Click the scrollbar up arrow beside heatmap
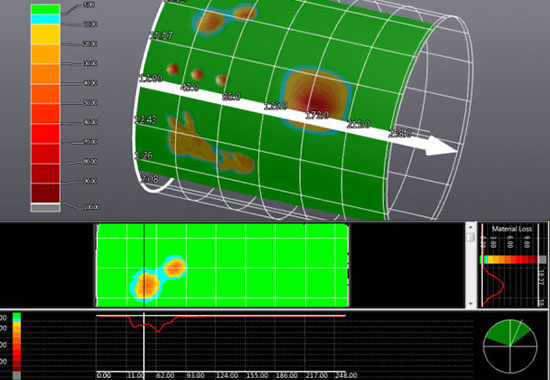Viewport: 550px width, 380px height. tap(471, 227)
